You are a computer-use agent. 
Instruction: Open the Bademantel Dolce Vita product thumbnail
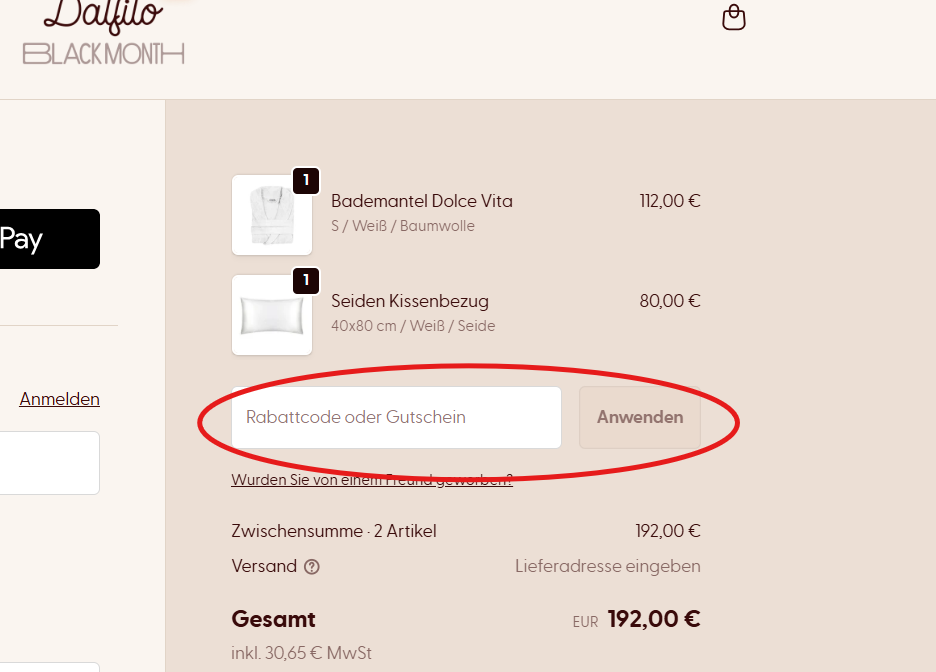tap(271, 215)
